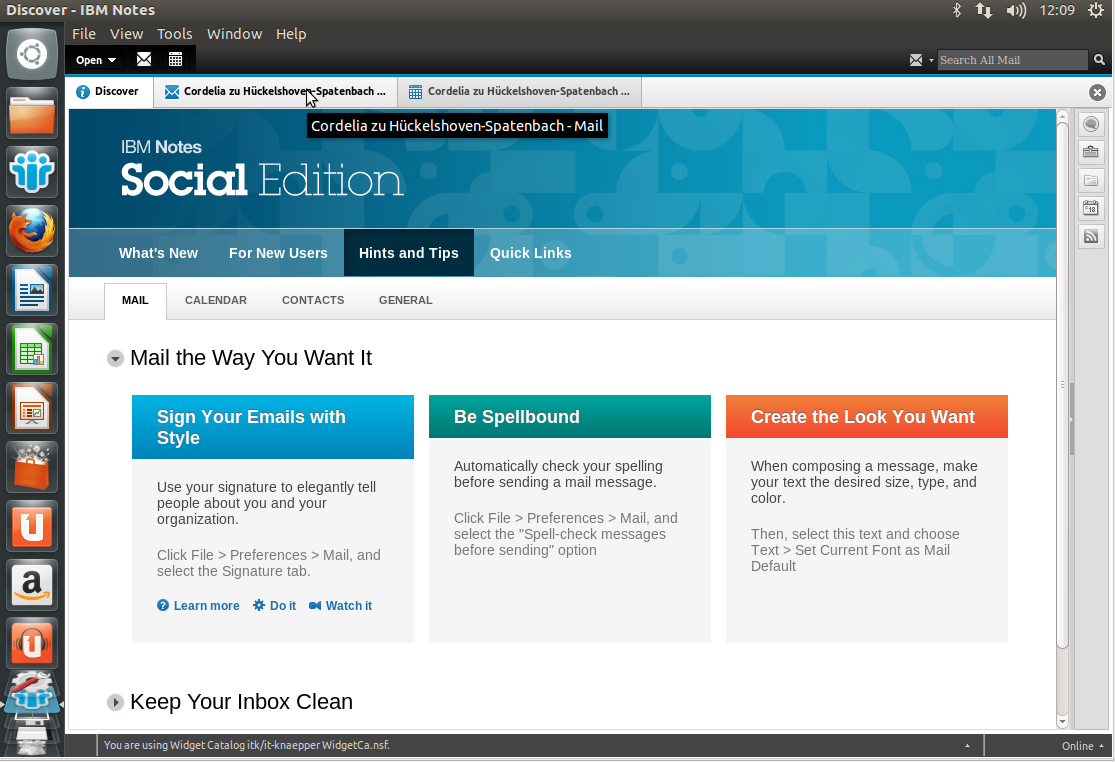Viewport: 1115px width, 762px height.
Task: Open the folder sidebar panel icon
Action: [1091, 181]
